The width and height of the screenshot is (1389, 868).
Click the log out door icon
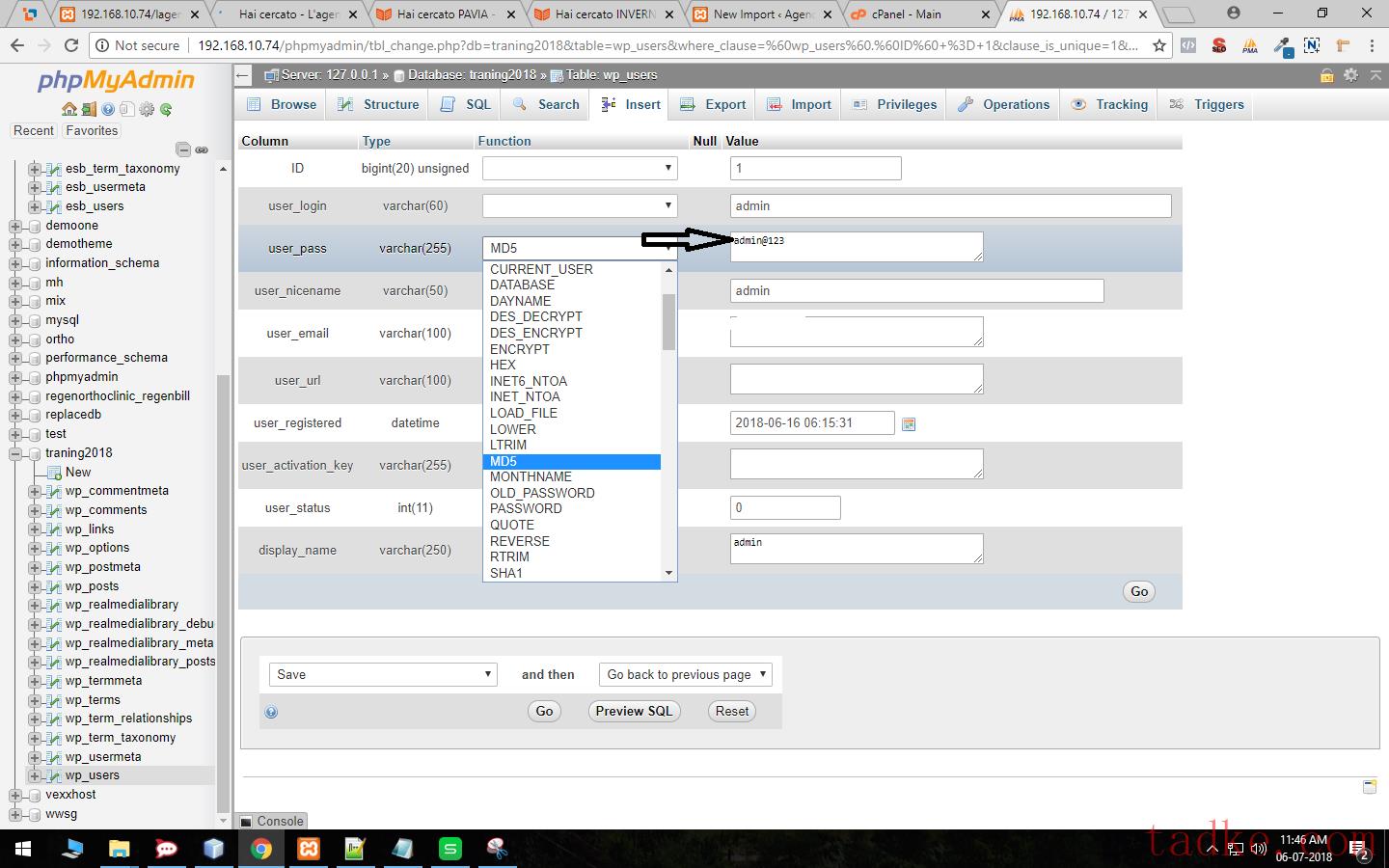89,109
